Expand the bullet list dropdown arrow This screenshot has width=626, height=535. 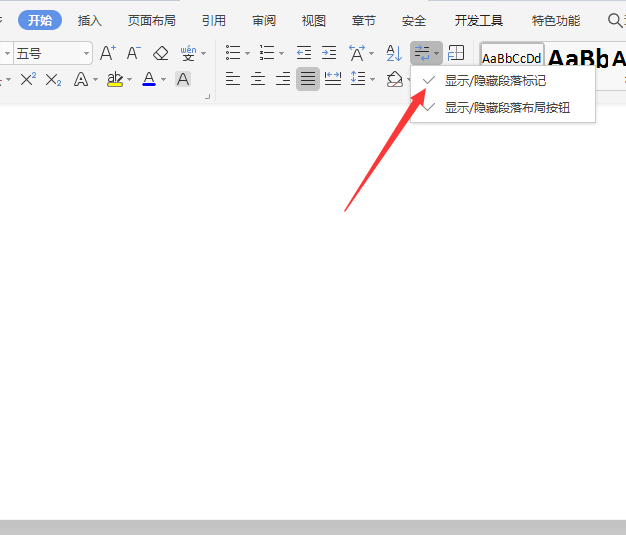pyautogui.click(x=247, y=54)
